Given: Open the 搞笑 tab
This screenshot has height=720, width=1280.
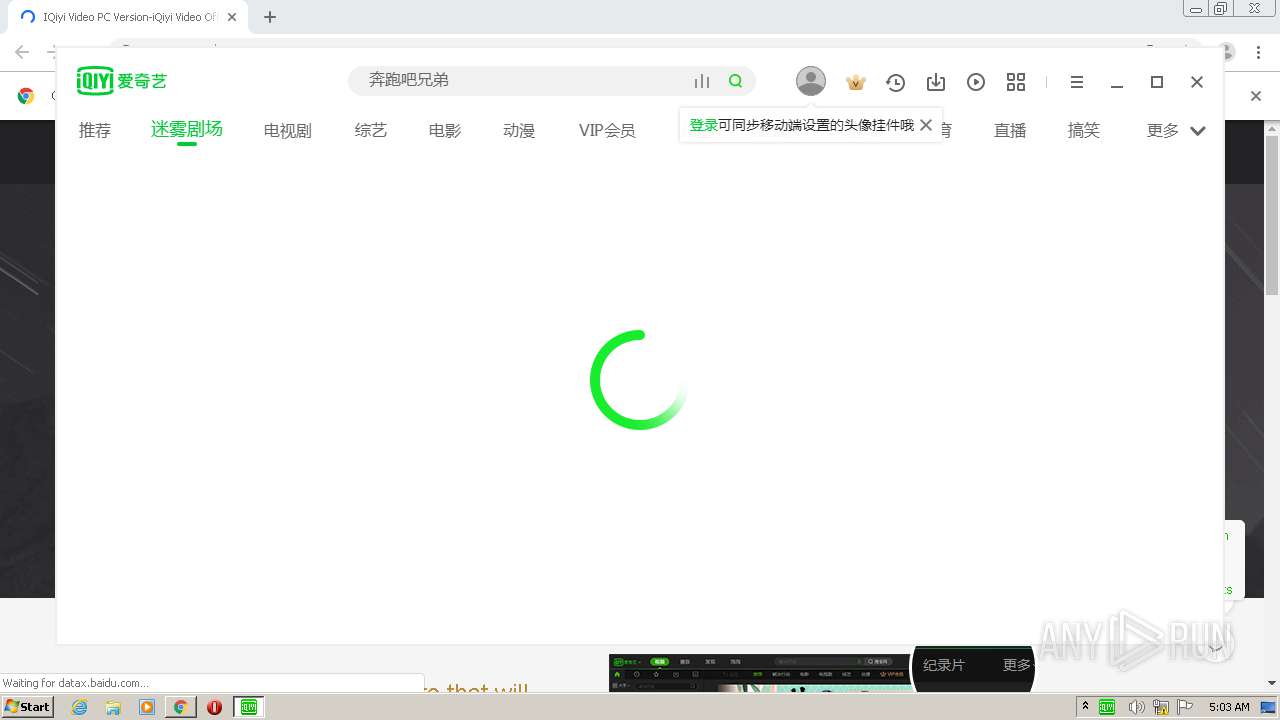Looking at the screenshot, I should click(x=1084, y=130).
